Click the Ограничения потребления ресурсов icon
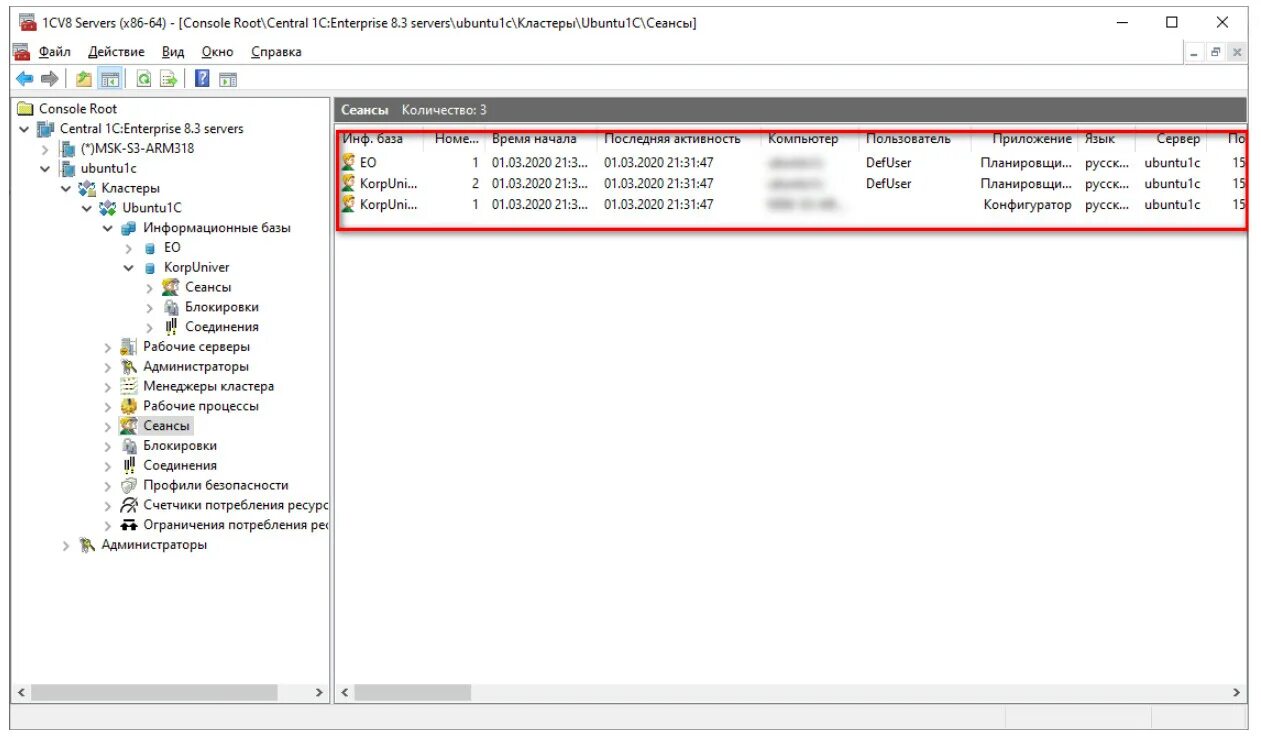 (128, 525)
